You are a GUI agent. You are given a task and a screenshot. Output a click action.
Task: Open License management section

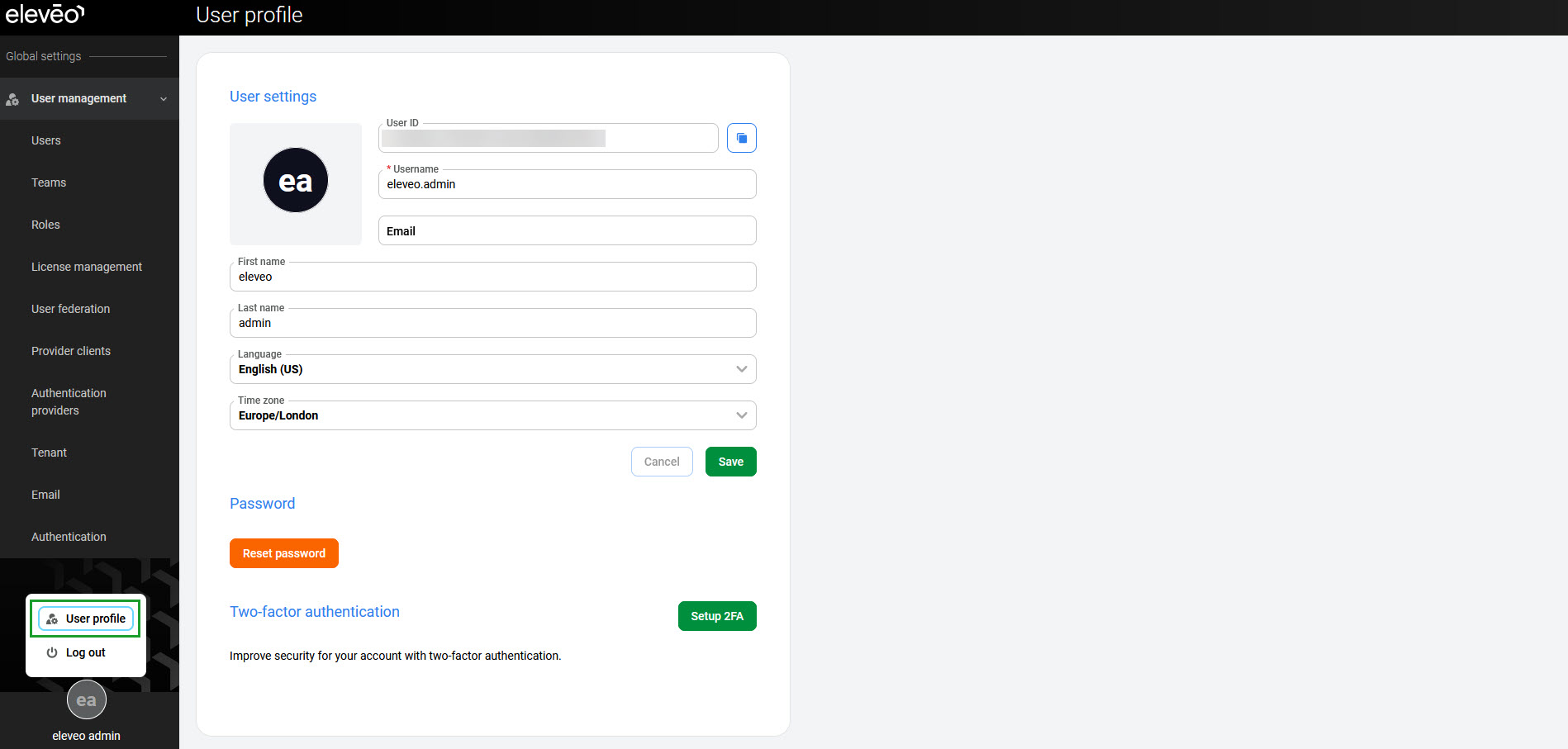pyautogui.click(x=87, y=267)
